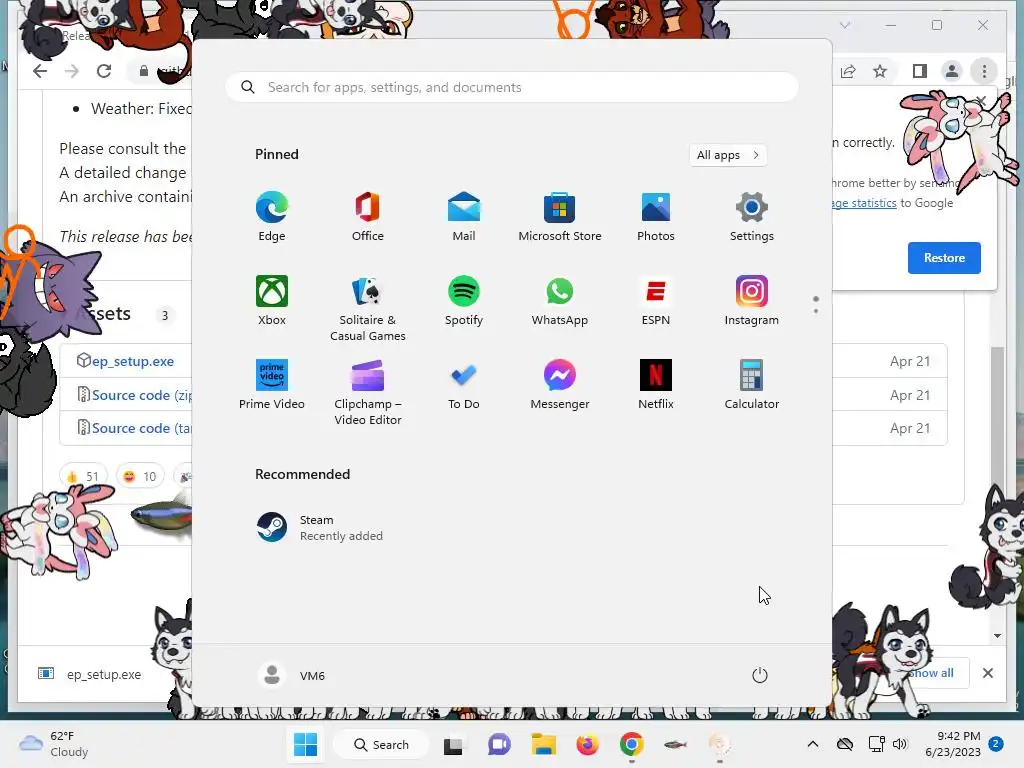Open the volume control in tray

click(900, 744)
